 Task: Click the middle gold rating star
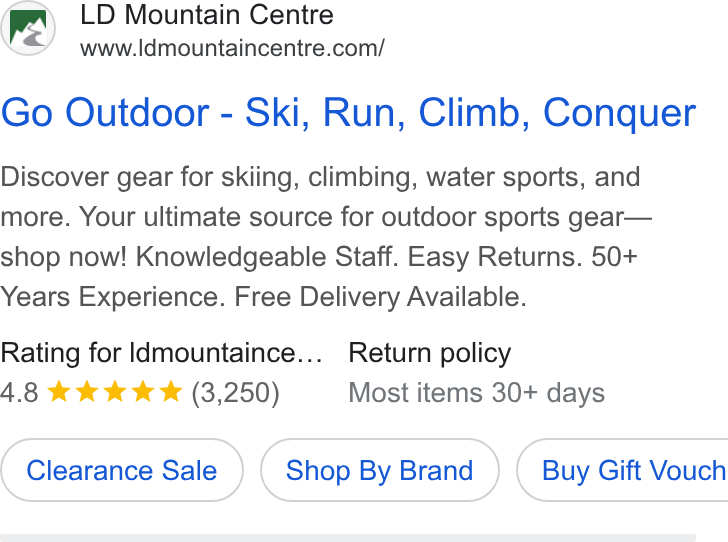tap(115, 391)
